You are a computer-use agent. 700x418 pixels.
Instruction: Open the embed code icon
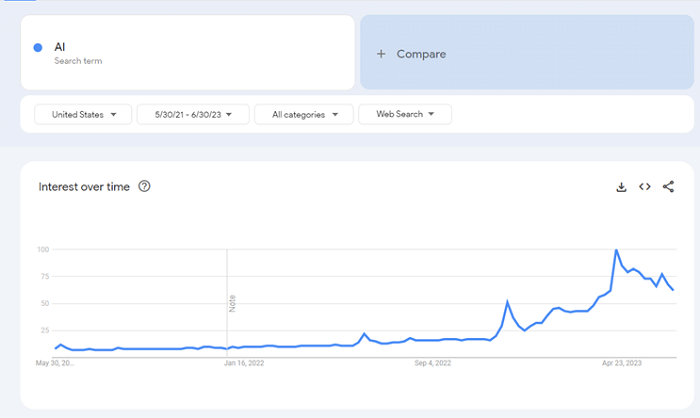[x=645, y=187]
